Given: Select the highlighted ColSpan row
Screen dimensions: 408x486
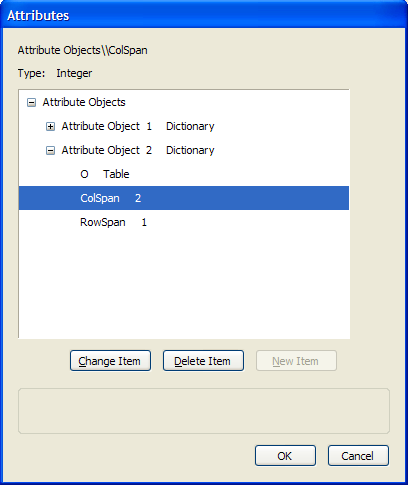Looking at the screenshot, I should point(184,198).
